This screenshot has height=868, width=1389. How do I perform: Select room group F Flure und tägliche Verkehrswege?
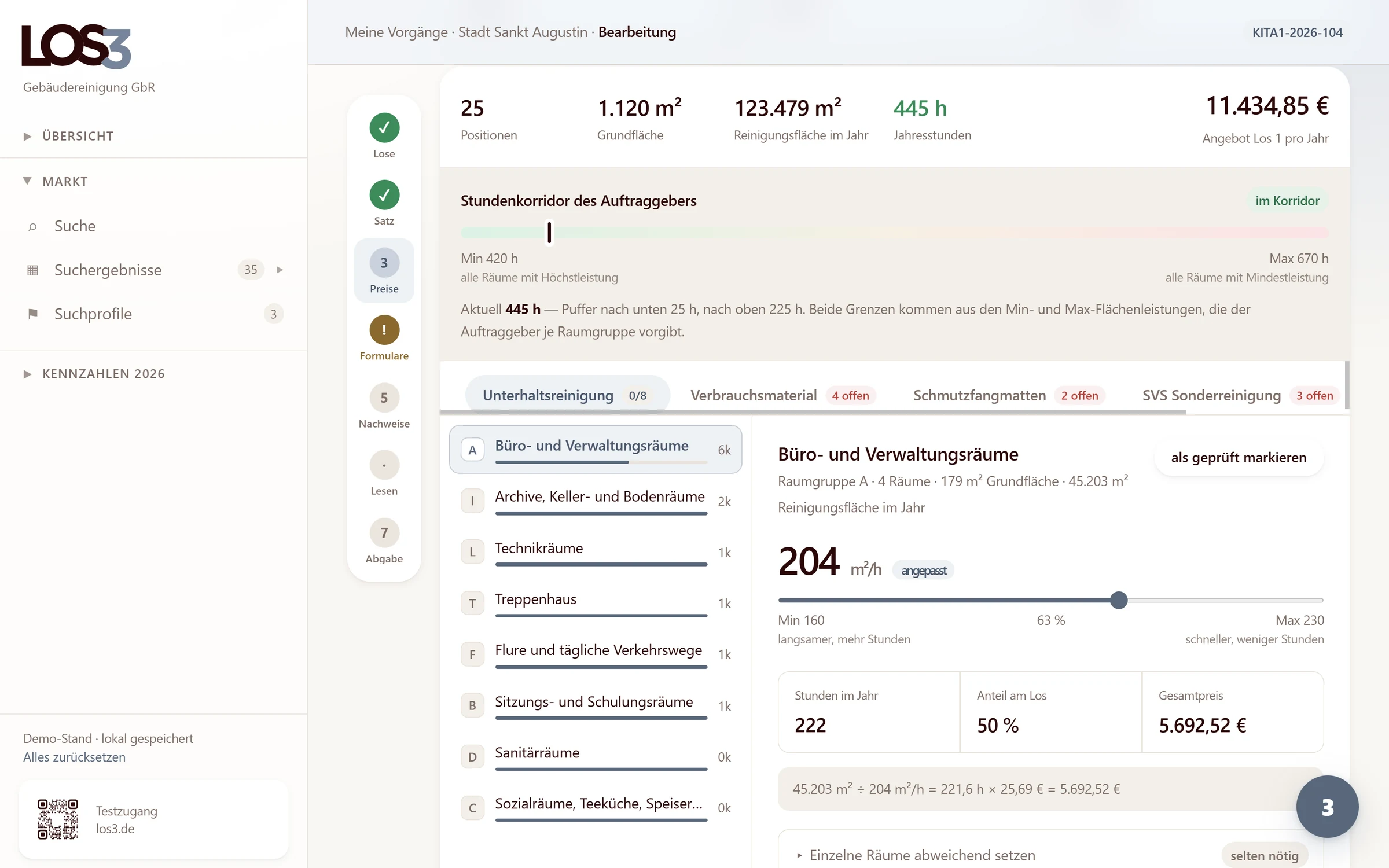click(x=596, y=654)
